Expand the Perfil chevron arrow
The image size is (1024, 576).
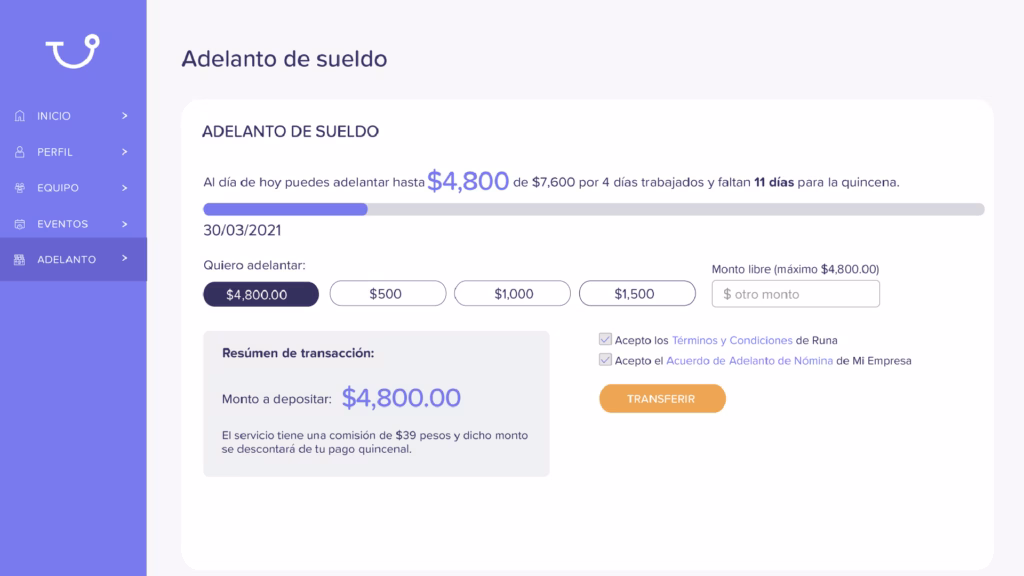[x=124, y=152]
